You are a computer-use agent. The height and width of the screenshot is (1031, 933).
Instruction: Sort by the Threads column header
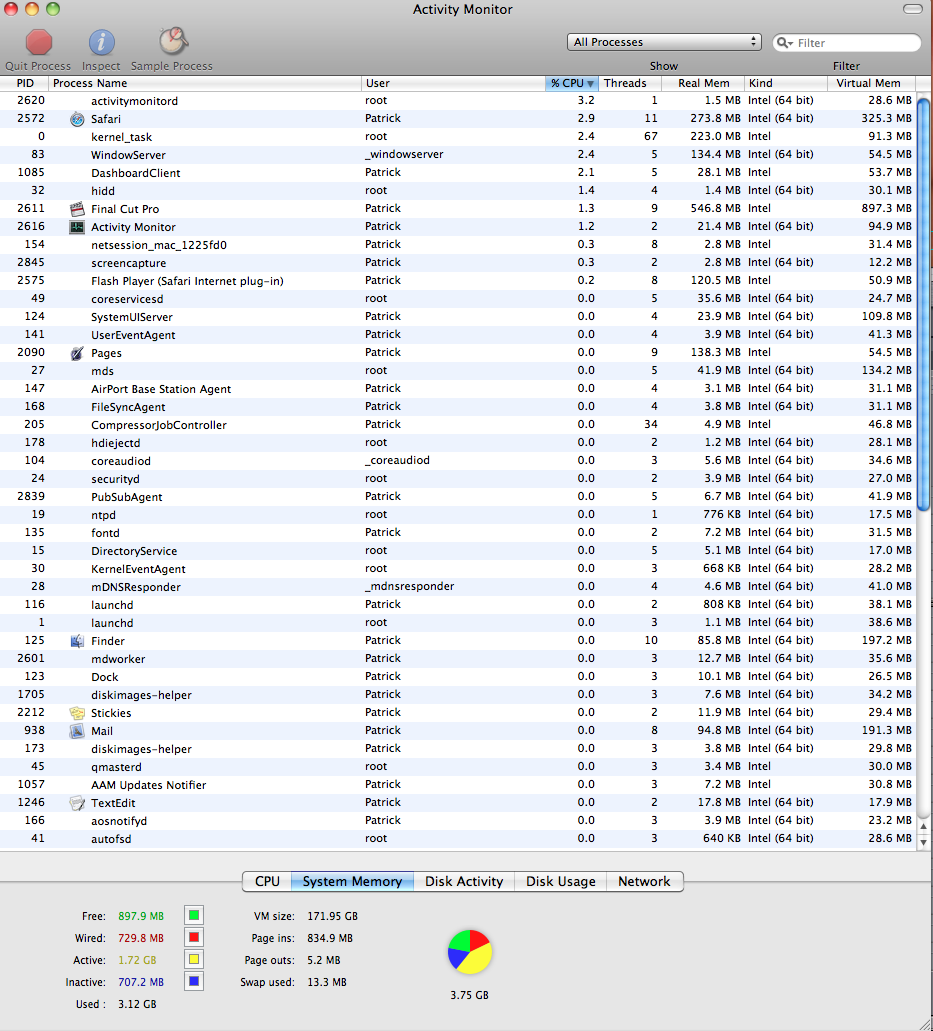click(x=629, y=84)
